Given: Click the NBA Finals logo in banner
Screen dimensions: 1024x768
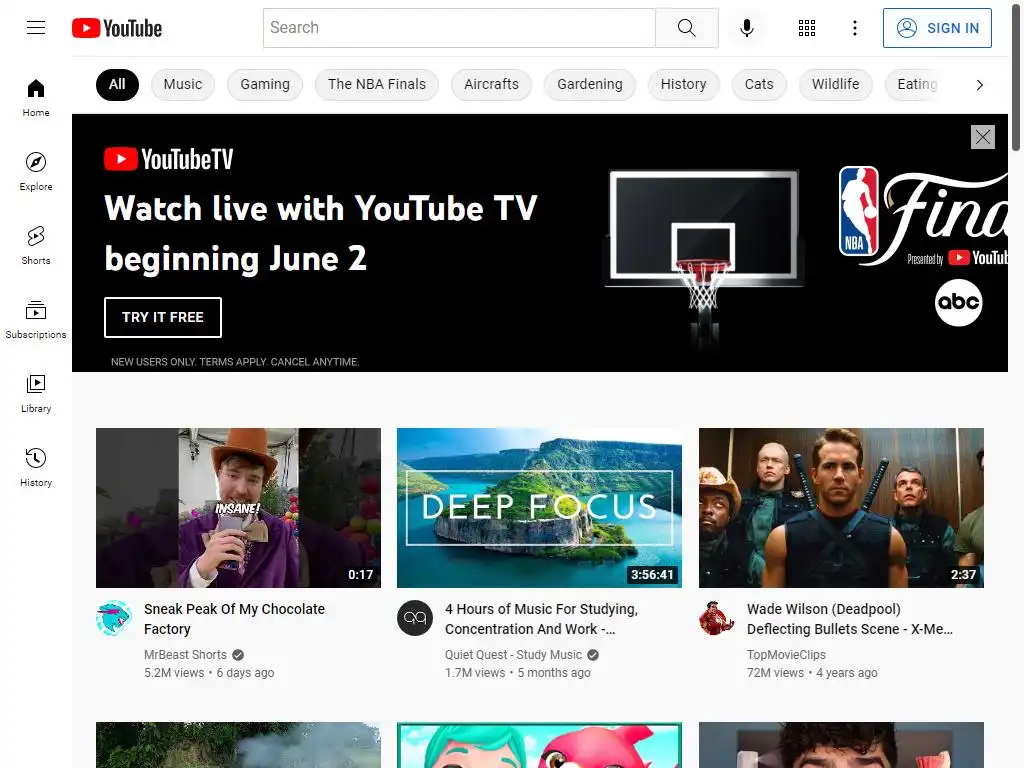Looking at the screenshot, I should (x=923, y=217).
